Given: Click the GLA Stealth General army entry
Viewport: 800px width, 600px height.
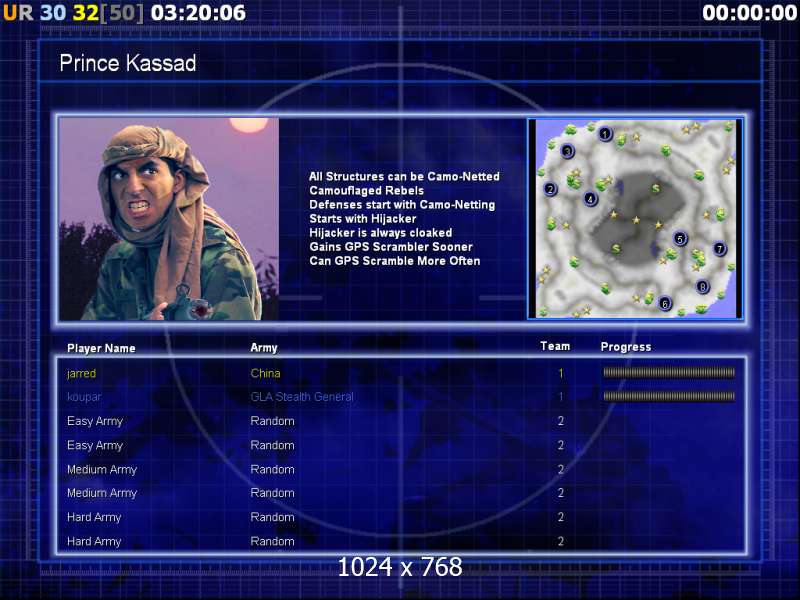Looking at the screenshot, I should point(302,397).
